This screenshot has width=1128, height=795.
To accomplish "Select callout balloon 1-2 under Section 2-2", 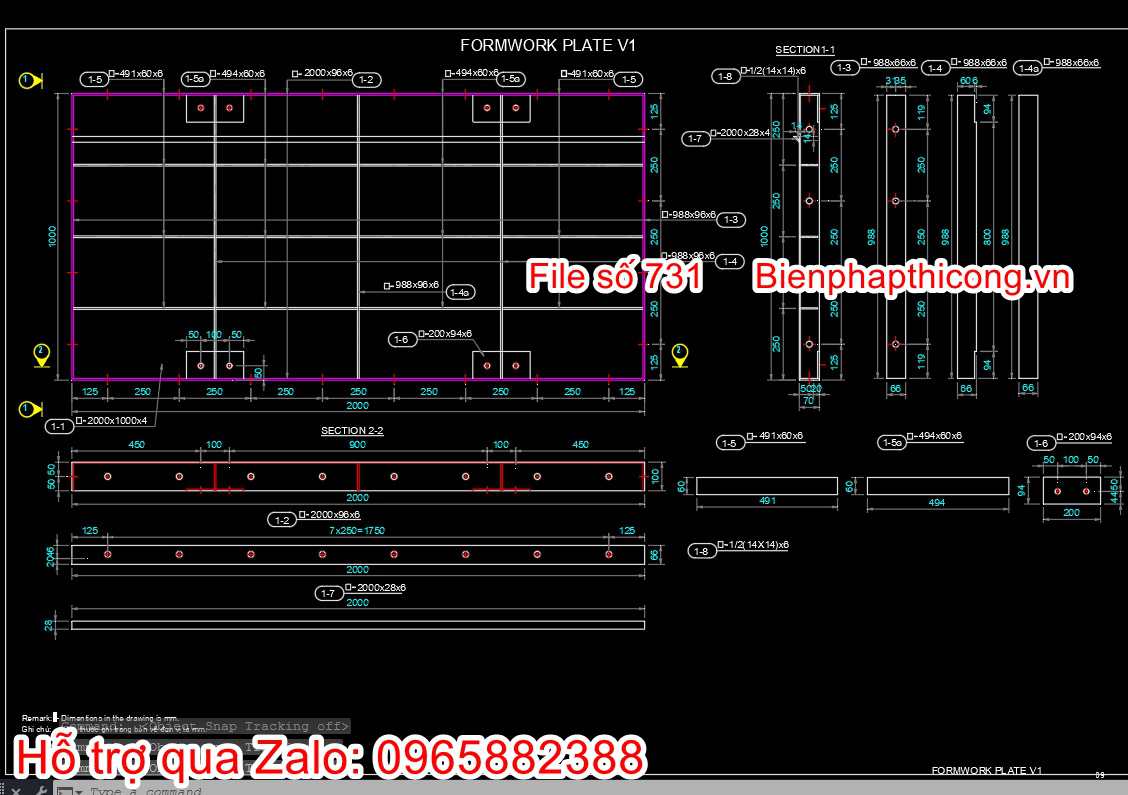I will 283,518.
